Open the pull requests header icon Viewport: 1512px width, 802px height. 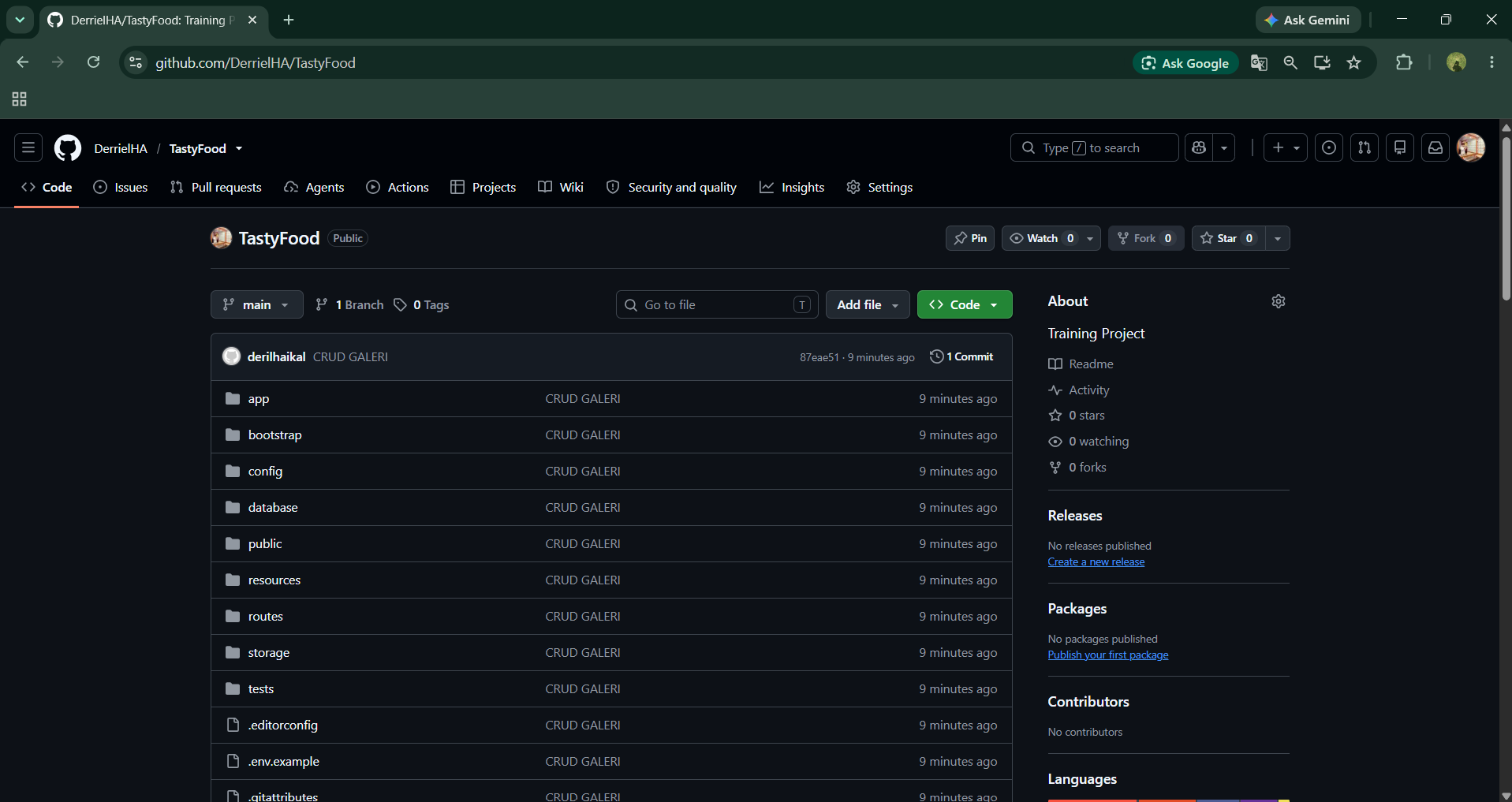1365,147
